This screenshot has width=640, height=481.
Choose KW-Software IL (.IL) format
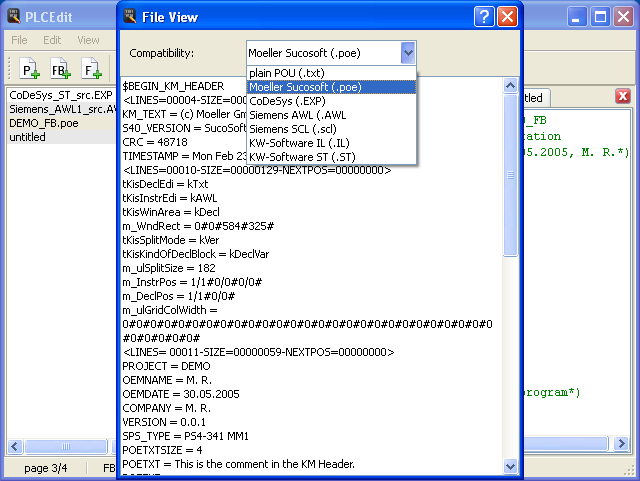pyautogui.click(x=331, y=143)
